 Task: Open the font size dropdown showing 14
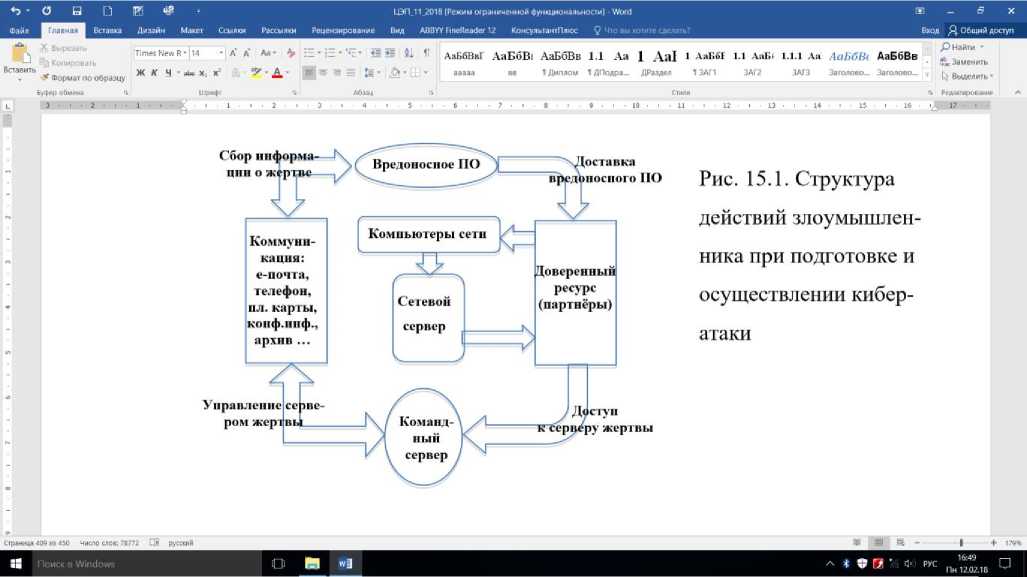[x=221, y=53]
